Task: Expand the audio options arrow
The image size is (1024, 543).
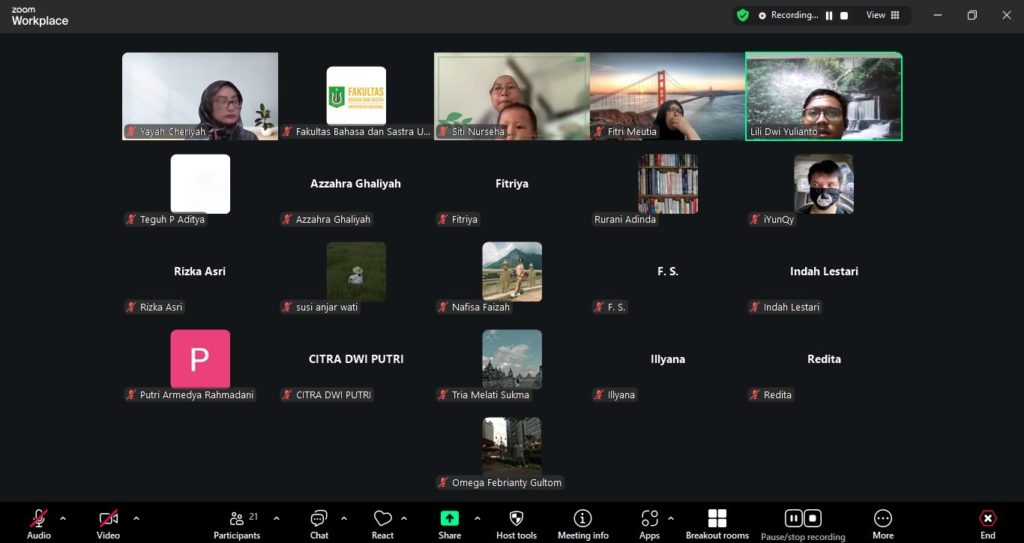Action: pos(63,518)
